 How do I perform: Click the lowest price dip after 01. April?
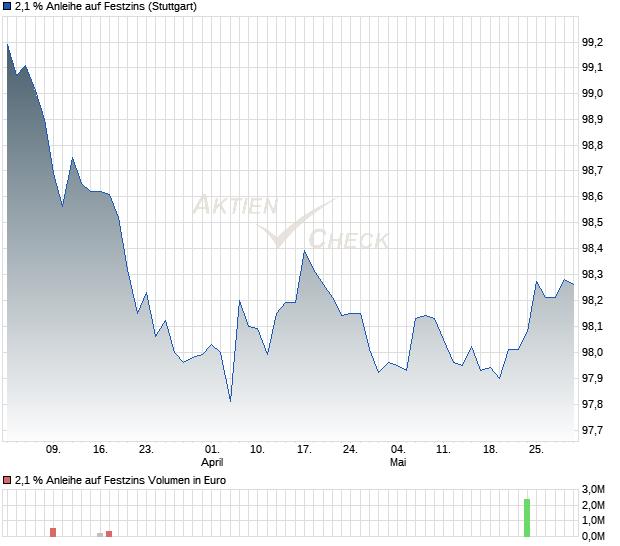click(231, 401)
